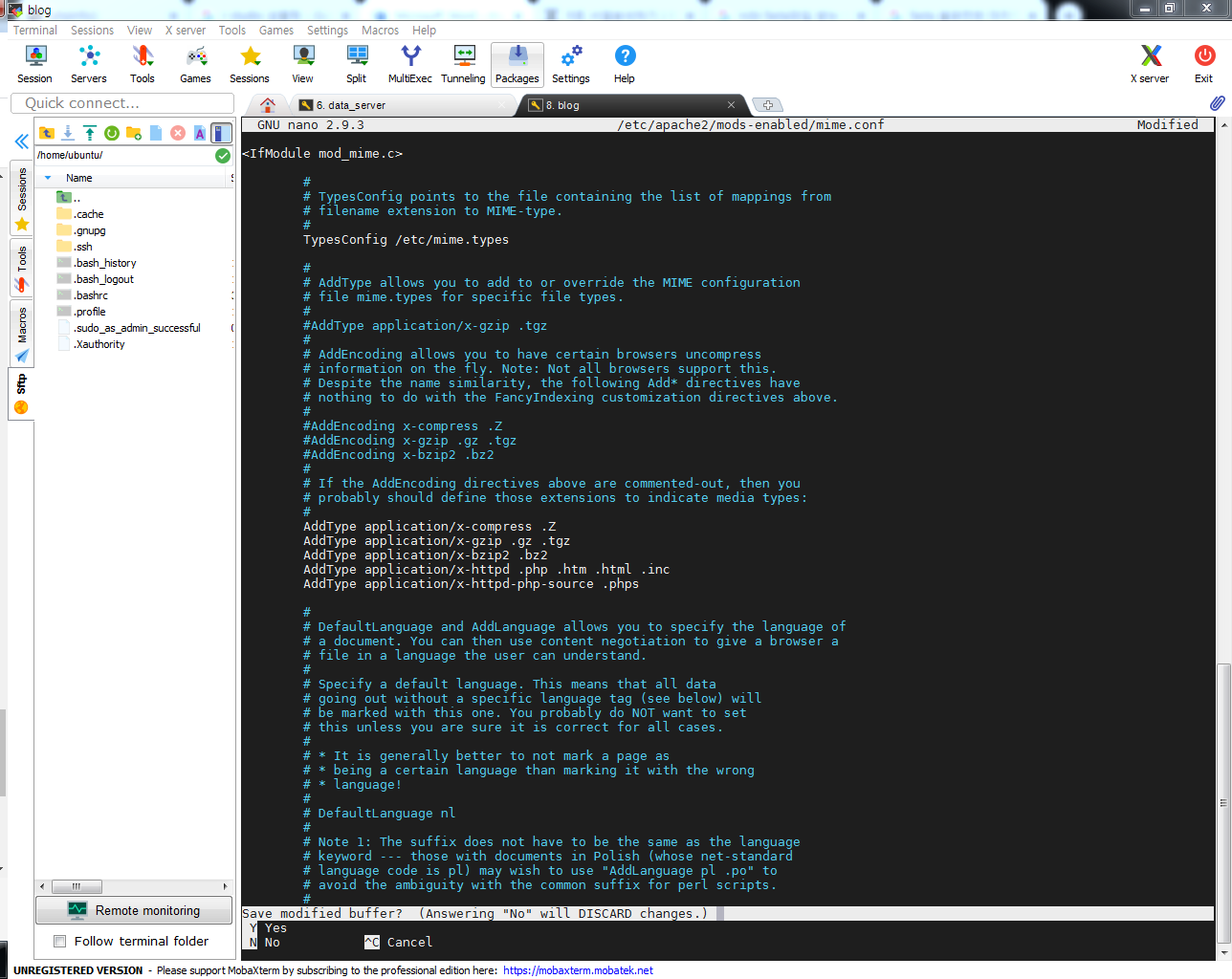Select the .sudo_as_admin_successful file

tap(137, 328)
